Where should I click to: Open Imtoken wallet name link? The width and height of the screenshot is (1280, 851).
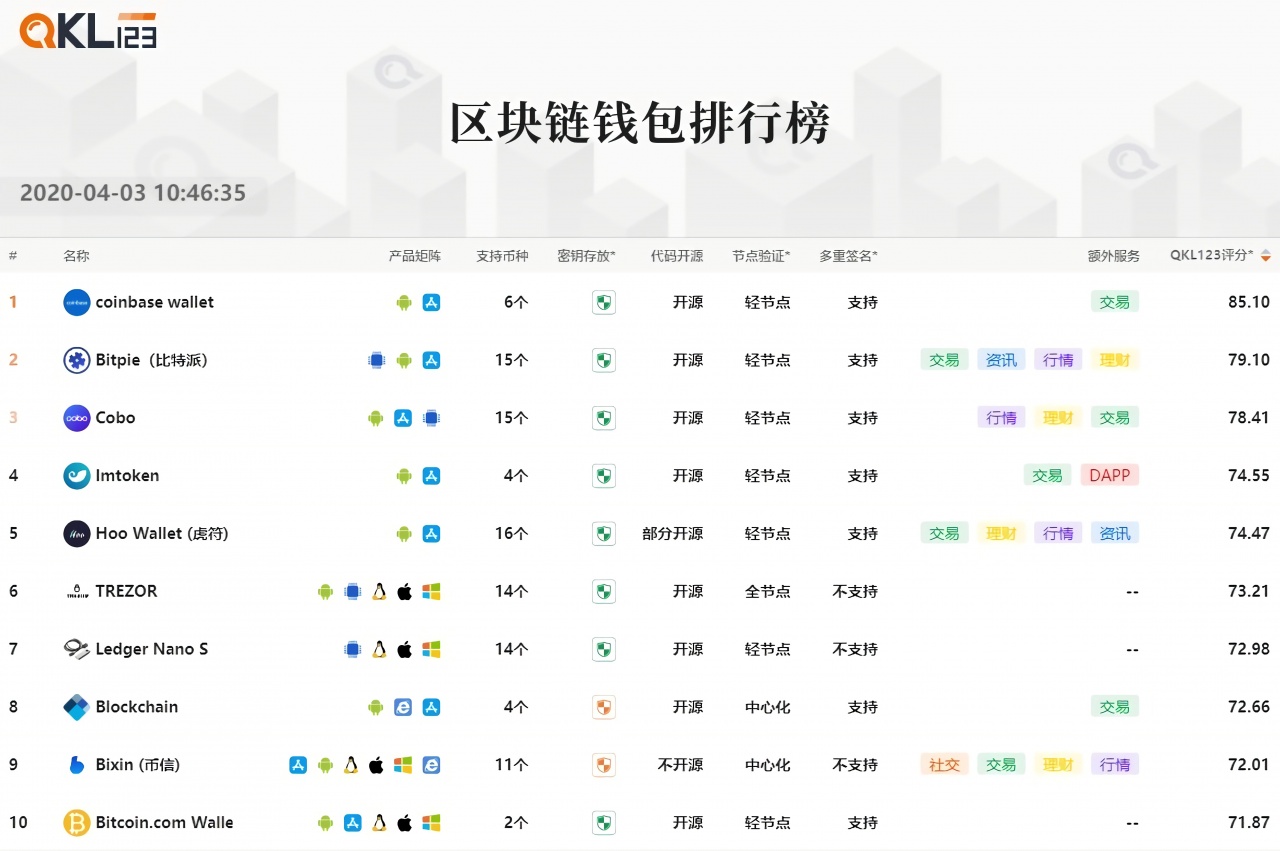pos(127,476)
